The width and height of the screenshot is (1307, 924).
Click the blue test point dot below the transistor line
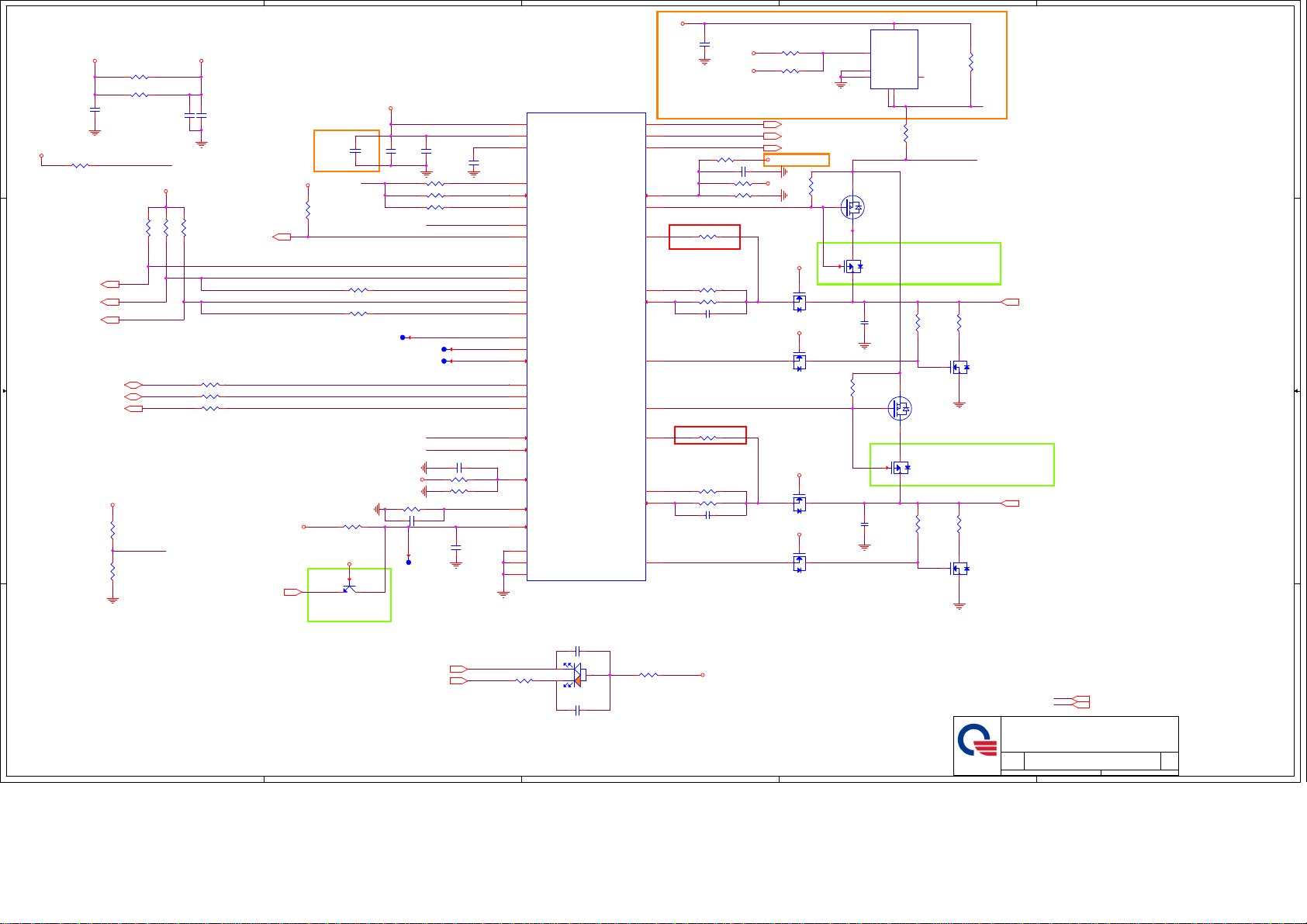409,562
